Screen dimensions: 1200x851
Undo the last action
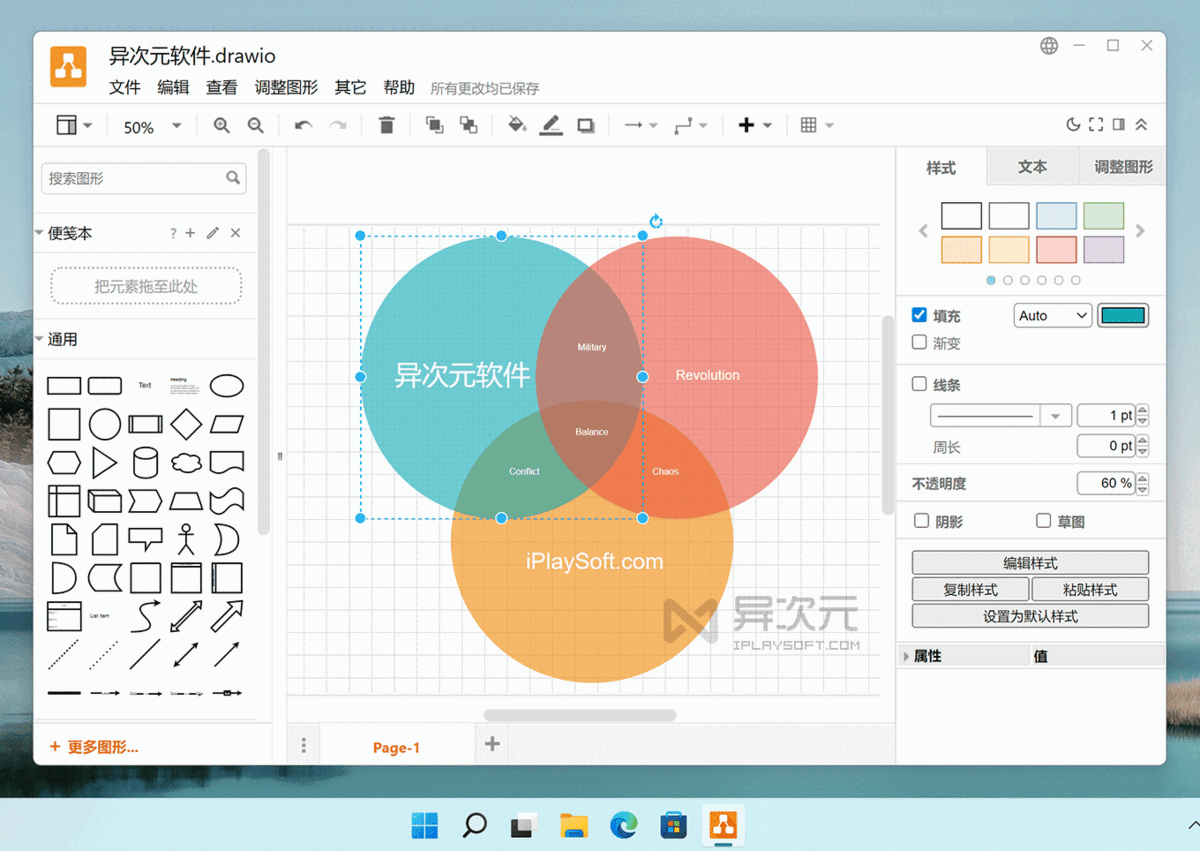coord(304,126)
